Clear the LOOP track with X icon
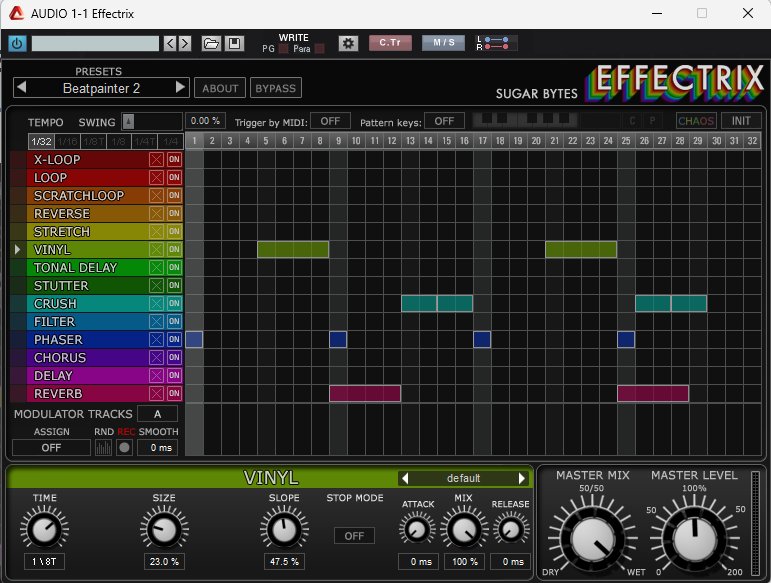Viewport: 771px width, 583px height. (x=156, y=177)
